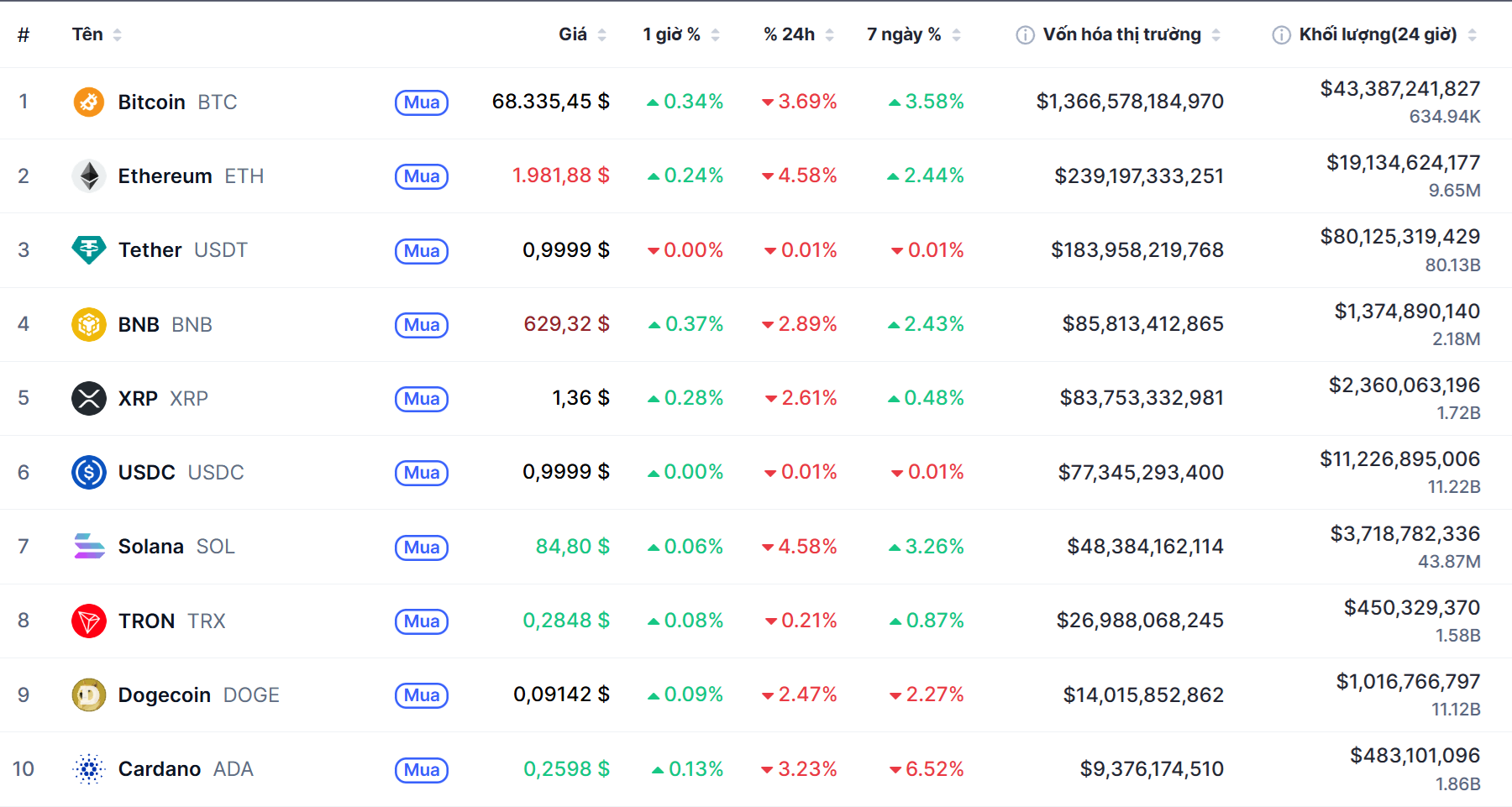Click the Bitcoin coin logo icon
Viewport: 1512px width, 807px height.
[88, 102]
